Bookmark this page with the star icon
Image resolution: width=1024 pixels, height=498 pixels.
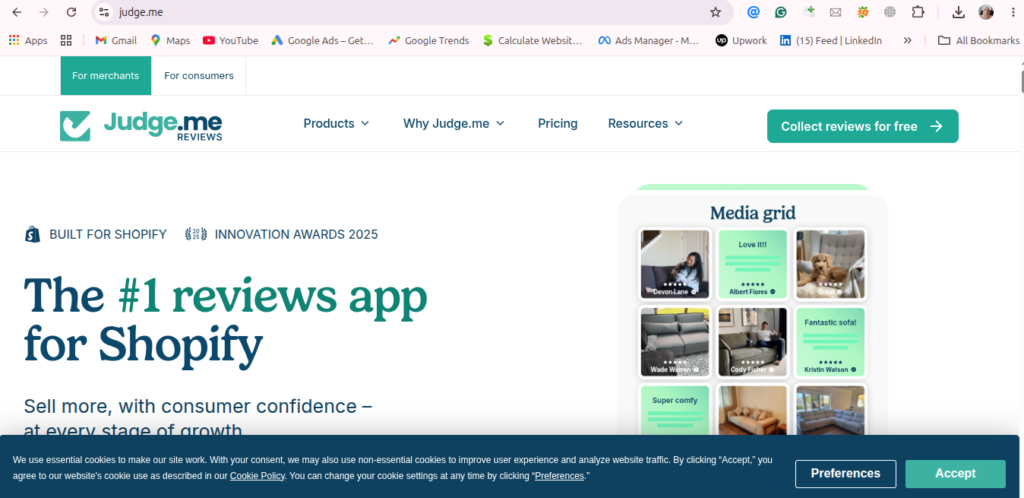[715, 12]
